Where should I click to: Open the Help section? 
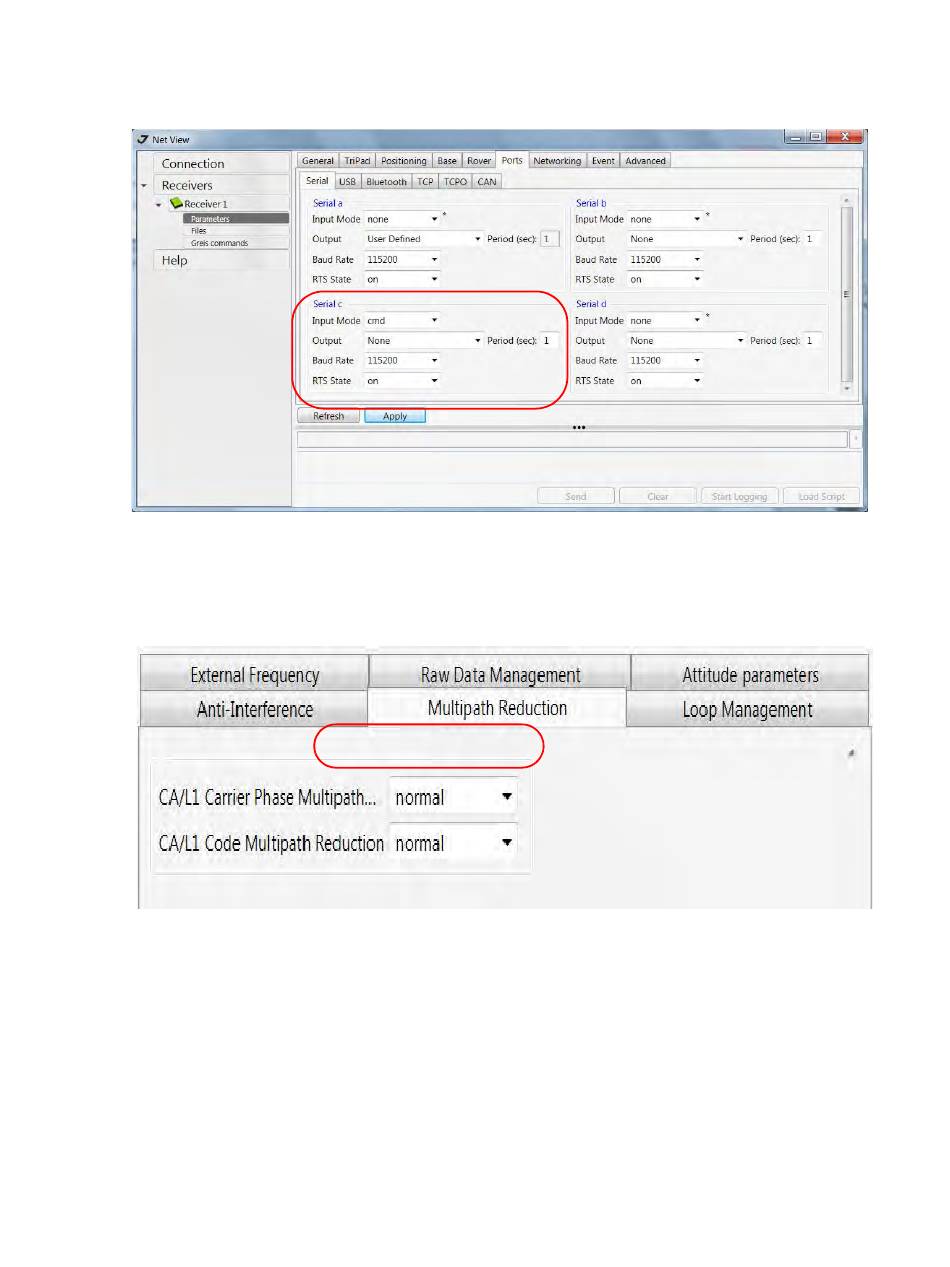point(221,261)
